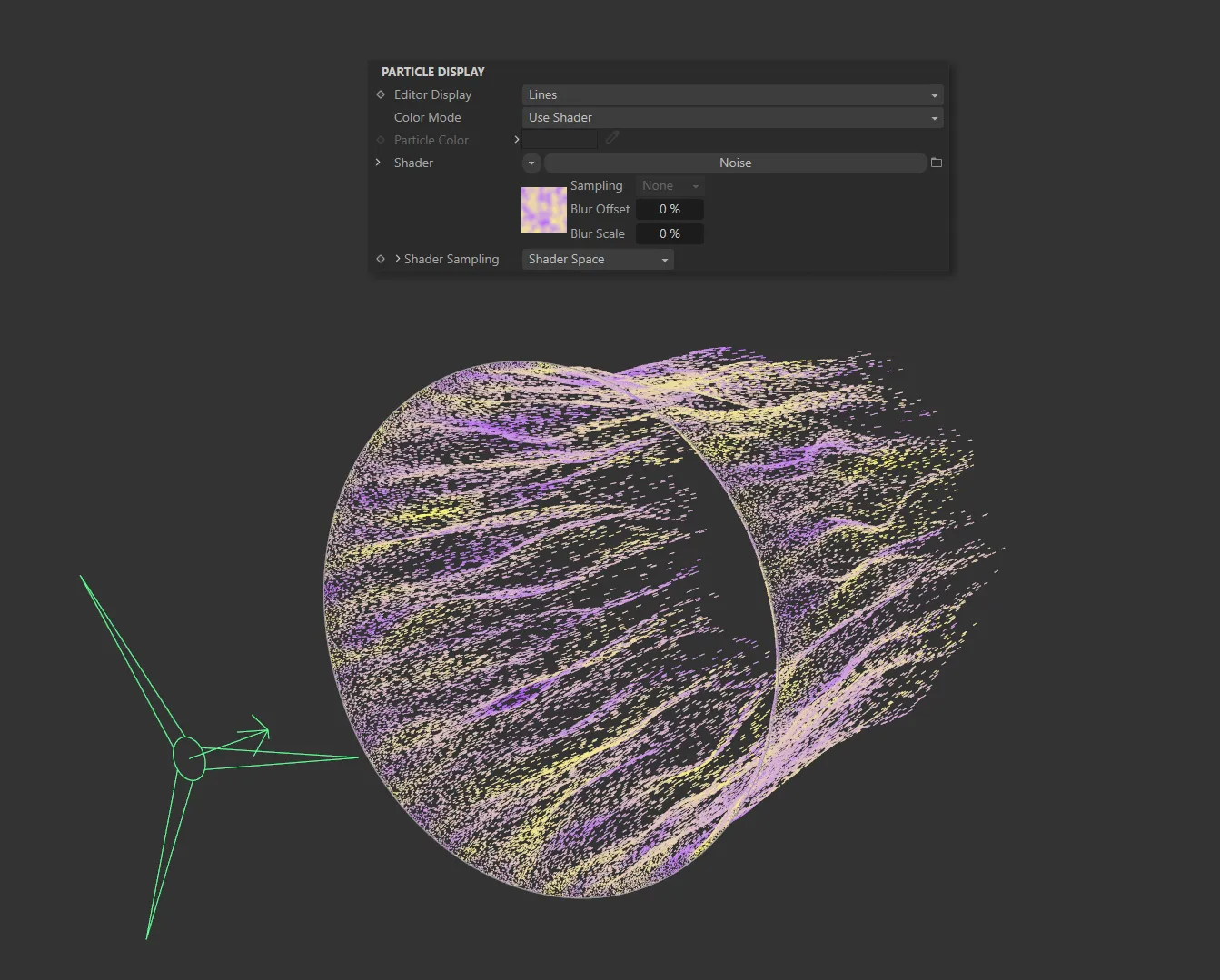The image size is (1220, 980).
Task: Expand the Shader Sampling section
Action: [x=397, y=259]
